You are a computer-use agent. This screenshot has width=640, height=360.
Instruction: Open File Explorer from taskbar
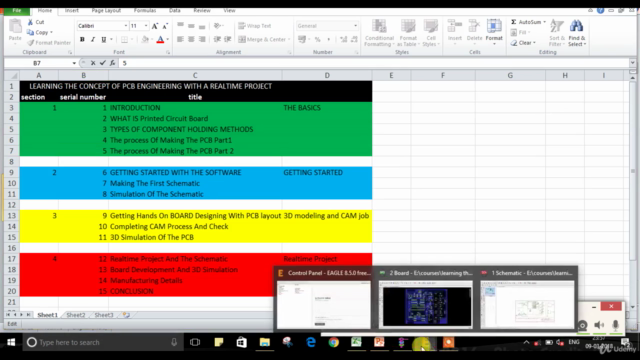(264, 342)
